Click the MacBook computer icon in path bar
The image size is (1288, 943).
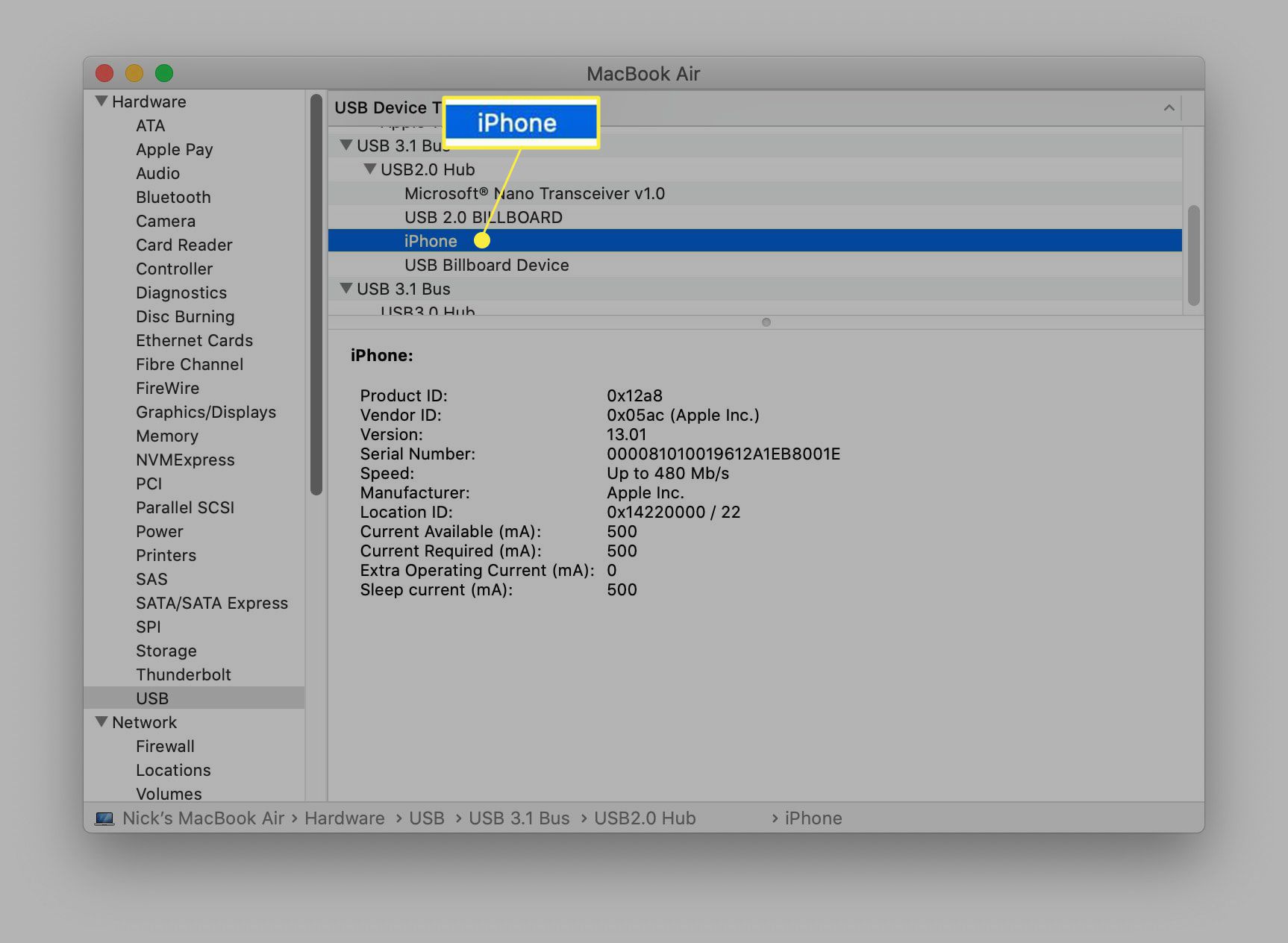(x=104, y=818)
